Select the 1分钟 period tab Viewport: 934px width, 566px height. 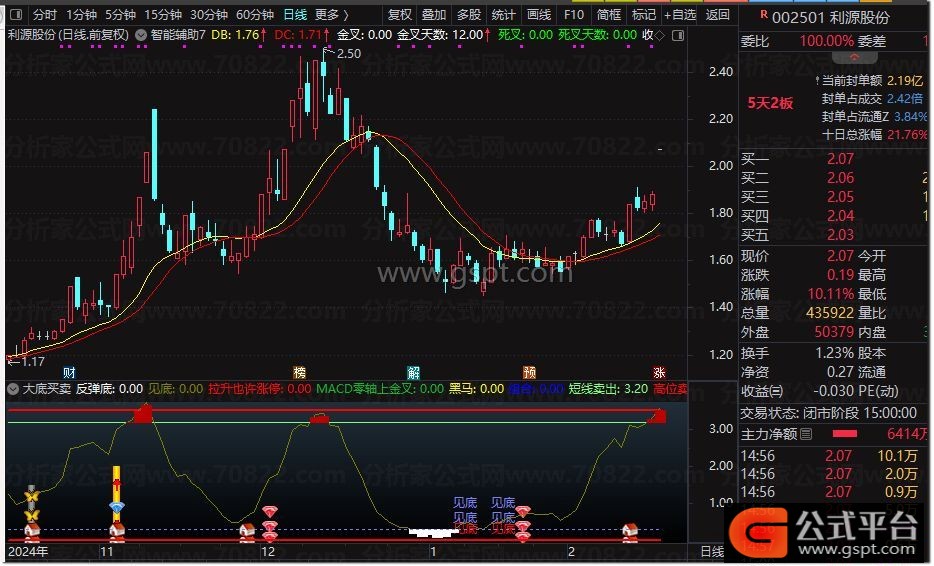[x=80, y=14]
